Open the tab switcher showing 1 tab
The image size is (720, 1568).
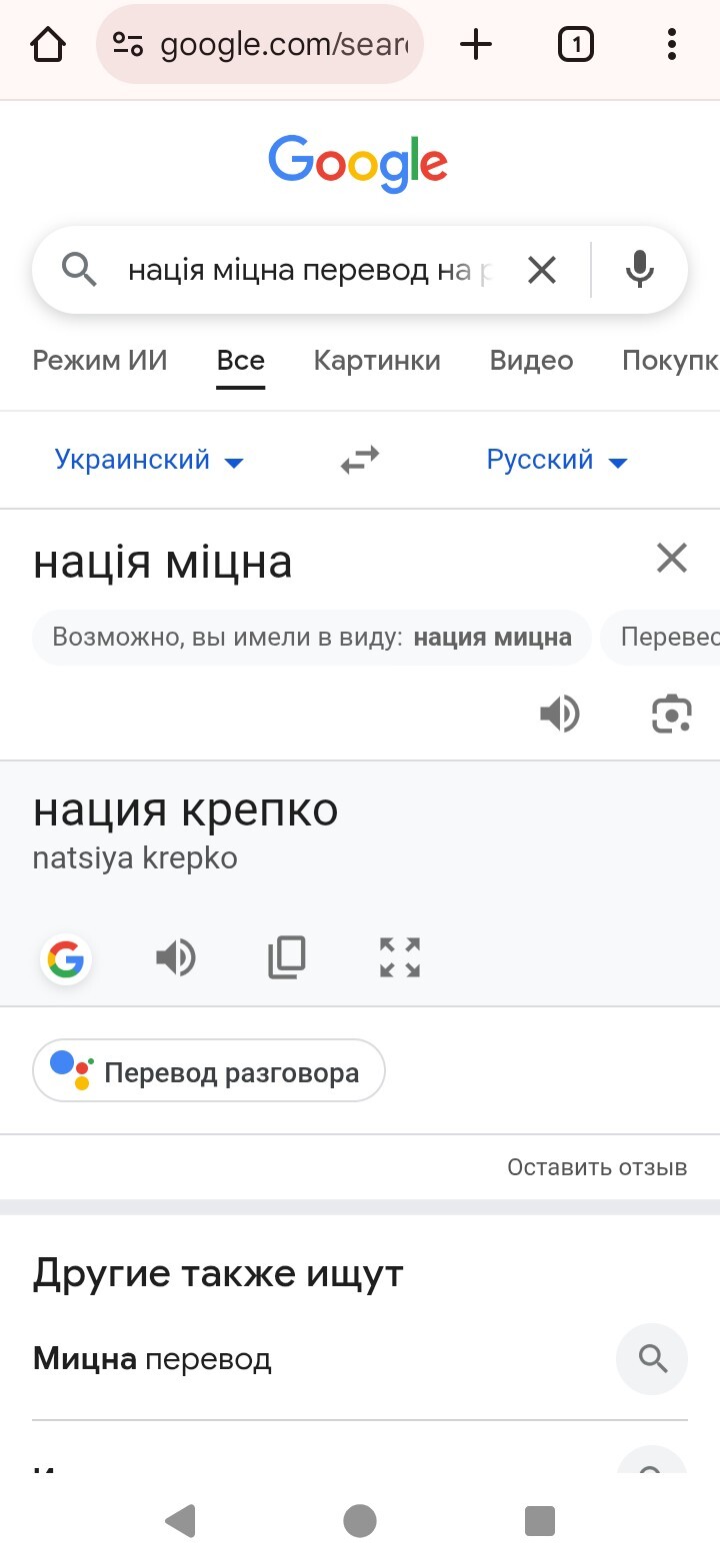point(575,45)
